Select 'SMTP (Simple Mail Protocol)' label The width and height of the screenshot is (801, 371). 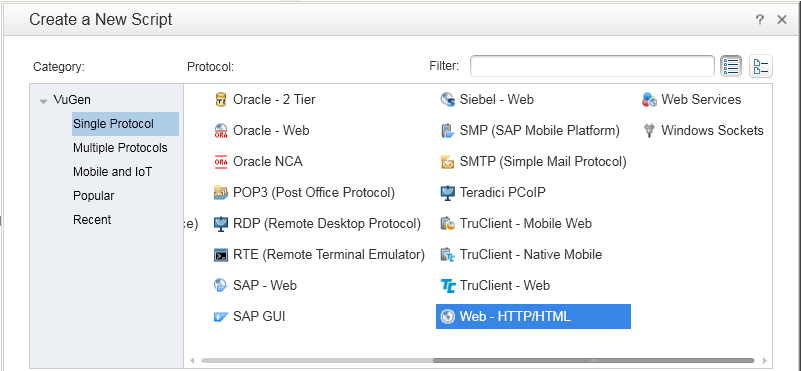(x=543, y=161)
